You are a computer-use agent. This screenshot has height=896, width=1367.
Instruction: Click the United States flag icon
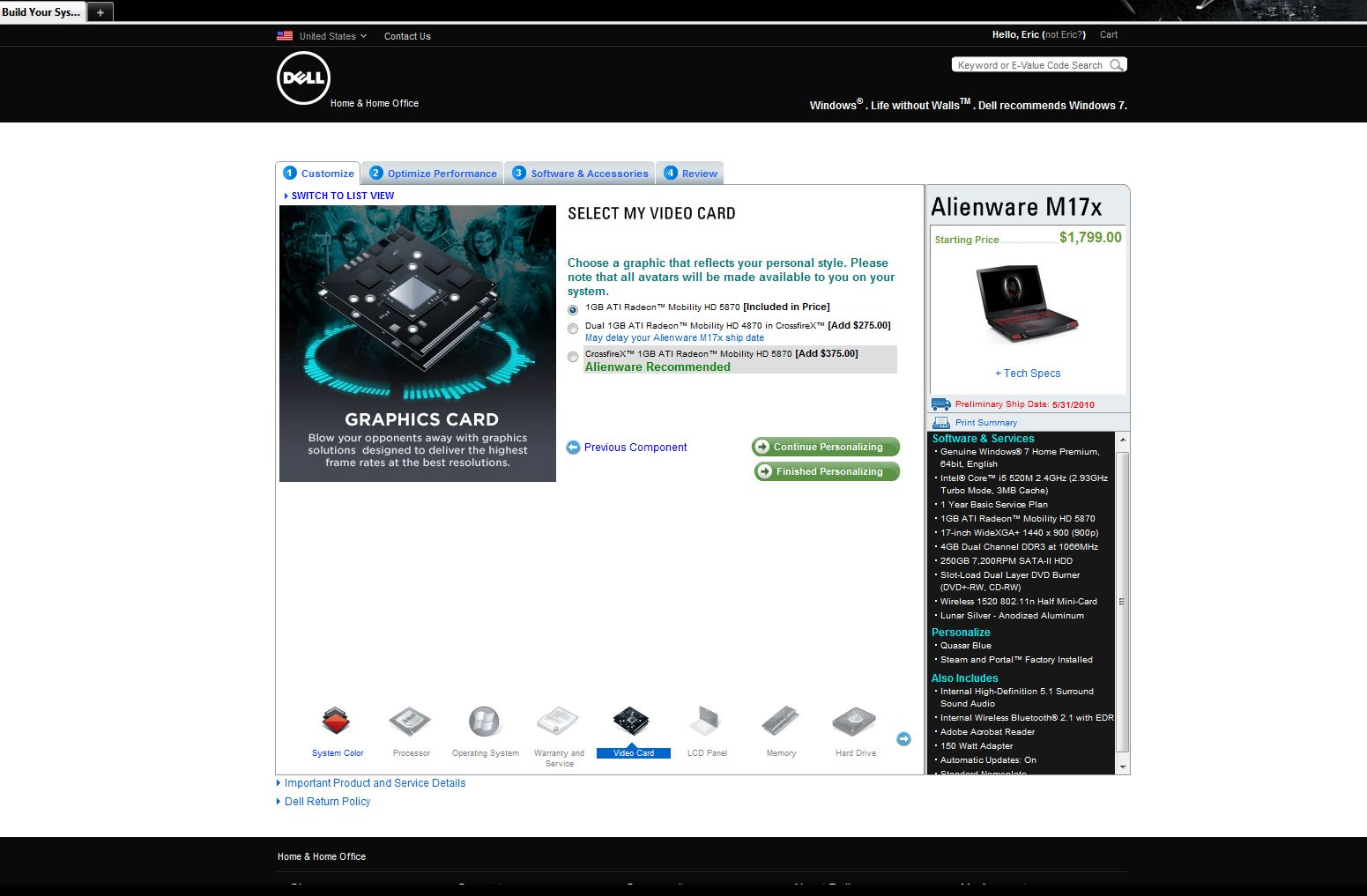coord(285,36)
